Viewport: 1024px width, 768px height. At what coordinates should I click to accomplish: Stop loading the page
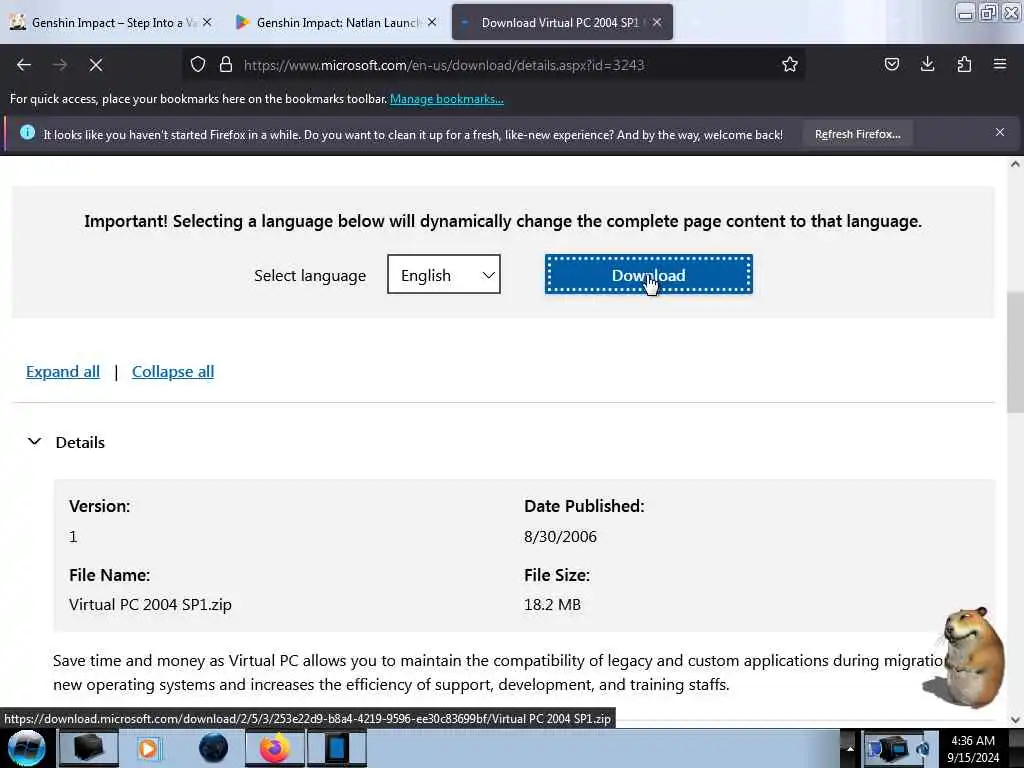[96, 65]
